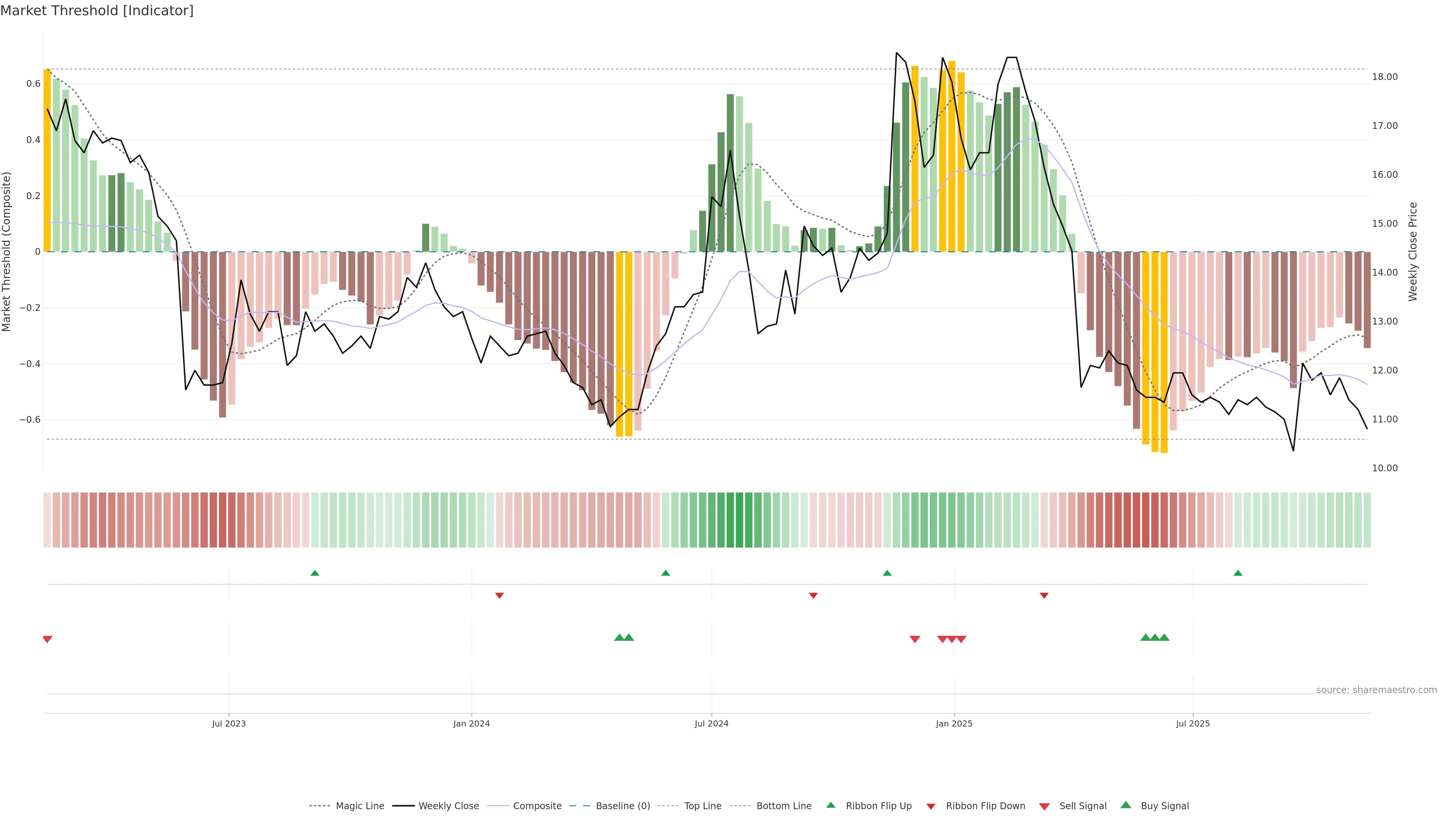Viewport: 1456px width, 819px height.
Task: Click the Sell Signal legend triangle icon
Action: tap(1044, 806)
